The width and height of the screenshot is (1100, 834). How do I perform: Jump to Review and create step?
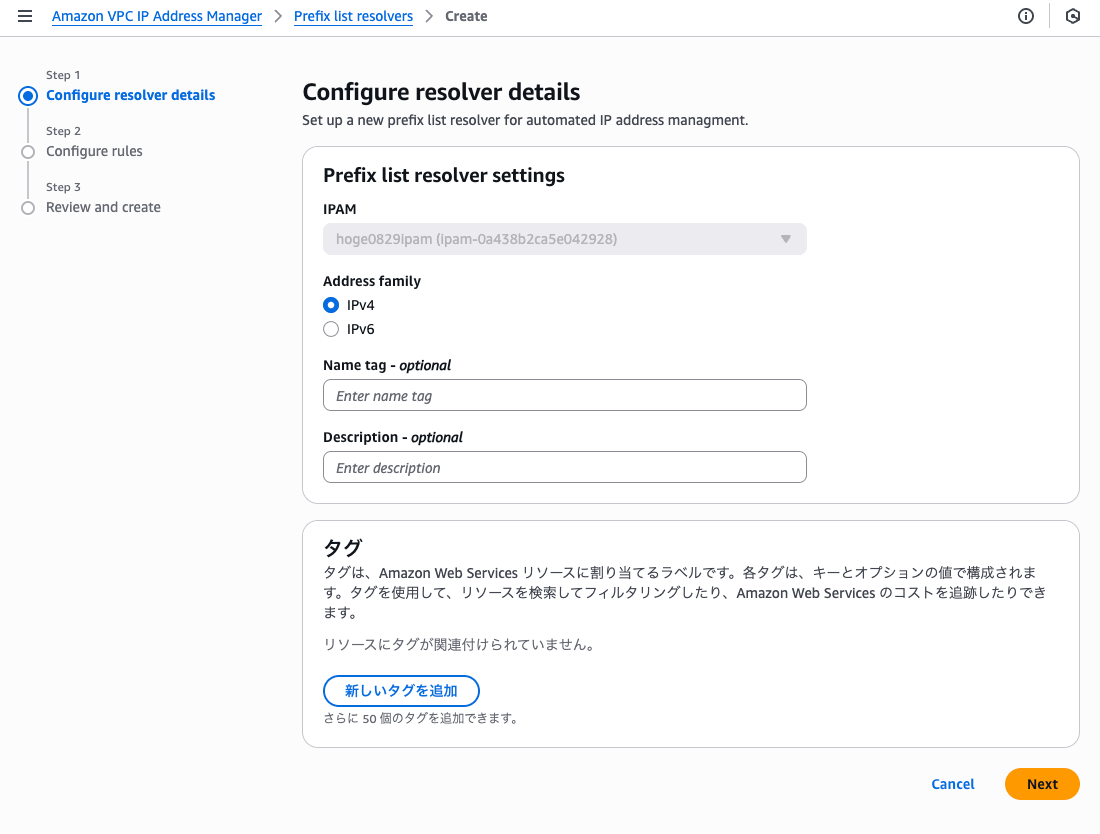103,207
